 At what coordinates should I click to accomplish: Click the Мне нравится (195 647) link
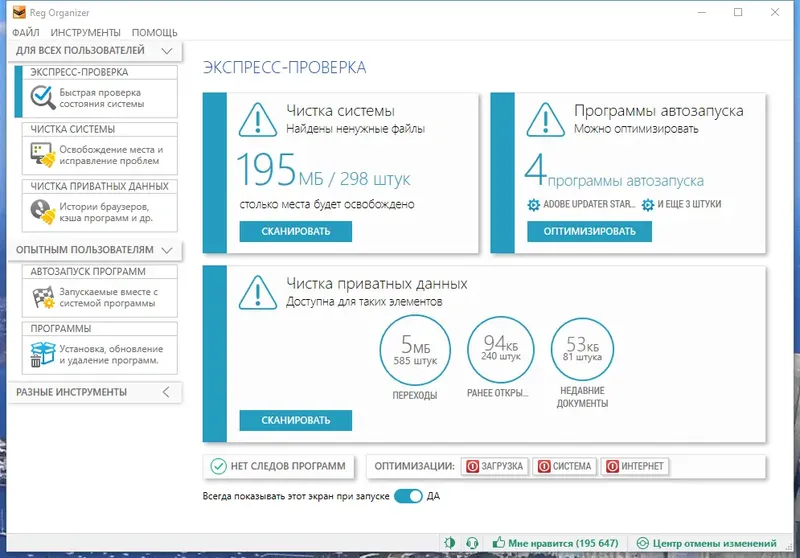coord(563,543)
